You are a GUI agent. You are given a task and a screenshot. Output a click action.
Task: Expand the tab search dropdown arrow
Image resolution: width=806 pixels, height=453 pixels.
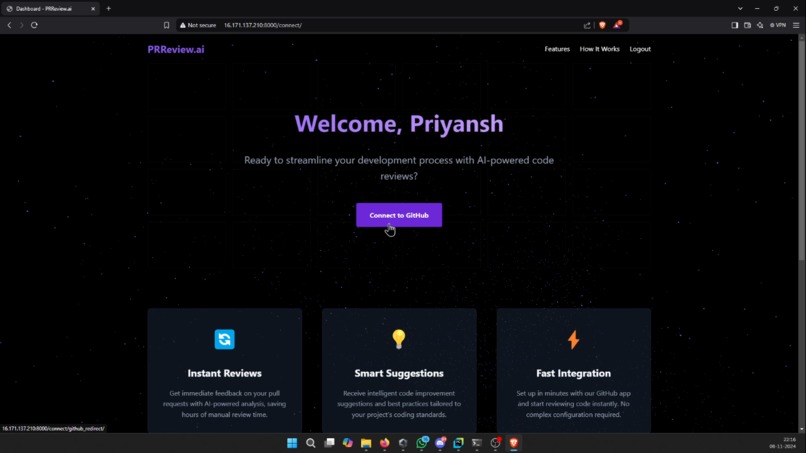(x=740, y=8)
